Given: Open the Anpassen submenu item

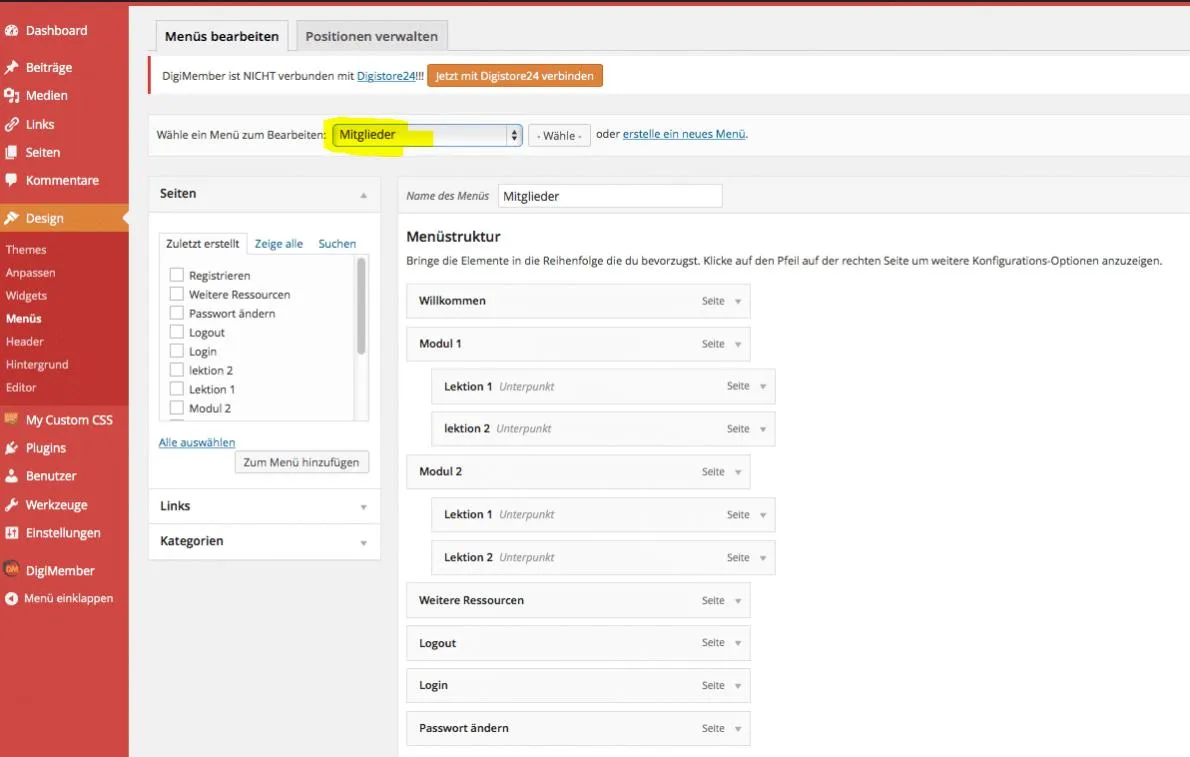Looking at the screenshot, I should (30, 273).
